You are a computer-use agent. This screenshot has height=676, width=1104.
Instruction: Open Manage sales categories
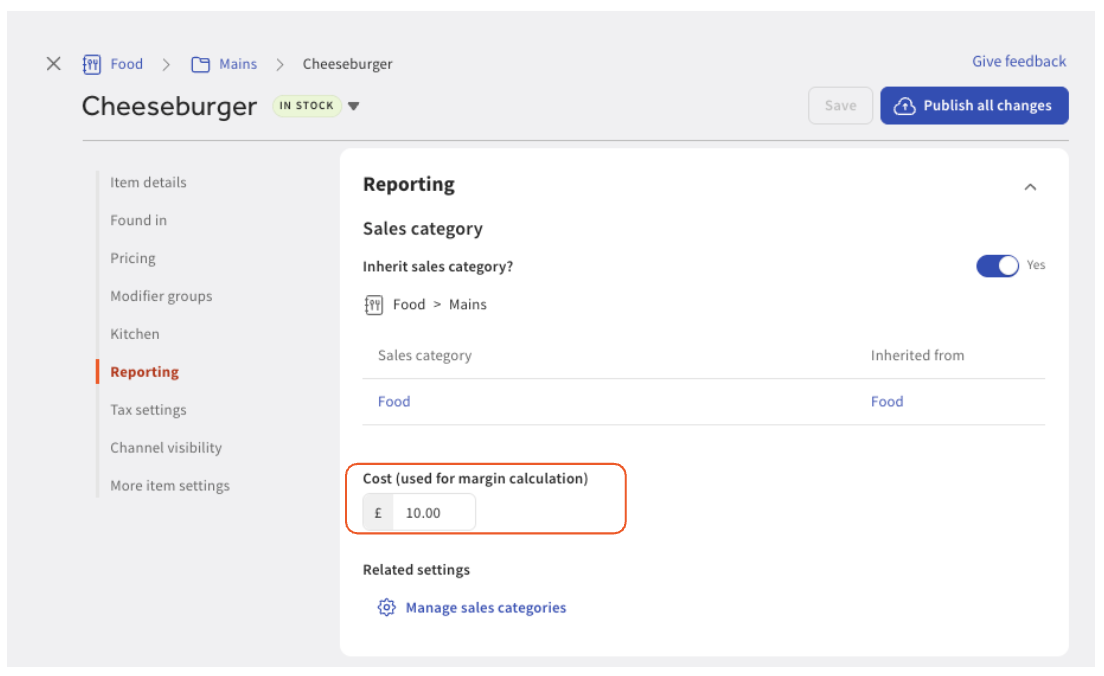[485, 607]
